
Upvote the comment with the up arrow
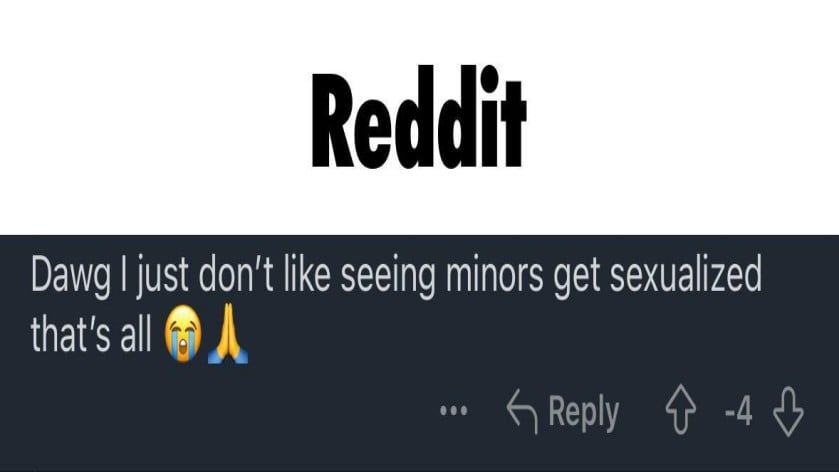(681, 409)
